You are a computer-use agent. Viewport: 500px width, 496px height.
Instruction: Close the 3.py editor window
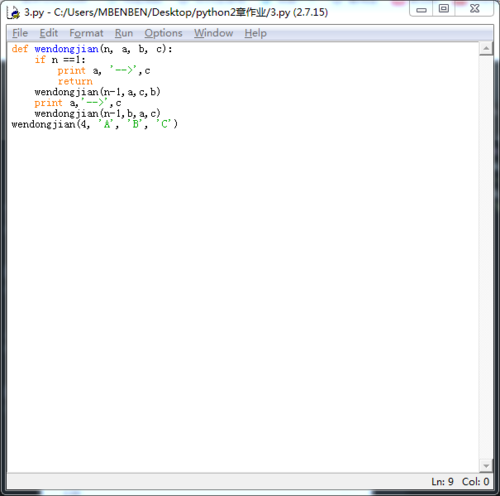click(474, 9)
